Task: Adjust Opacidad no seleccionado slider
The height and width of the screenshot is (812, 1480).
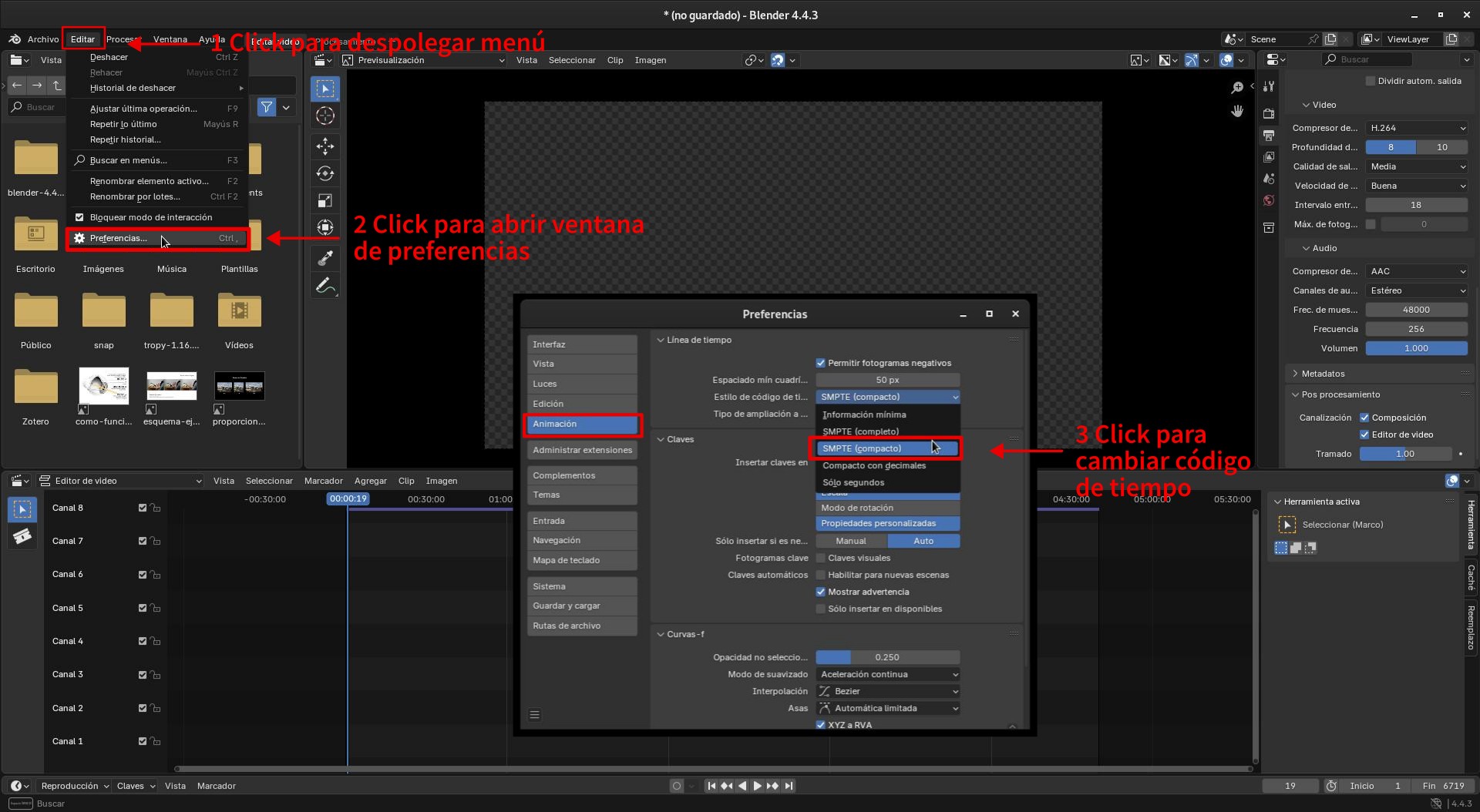Action: pyautogui.click(x=888, y=657)
